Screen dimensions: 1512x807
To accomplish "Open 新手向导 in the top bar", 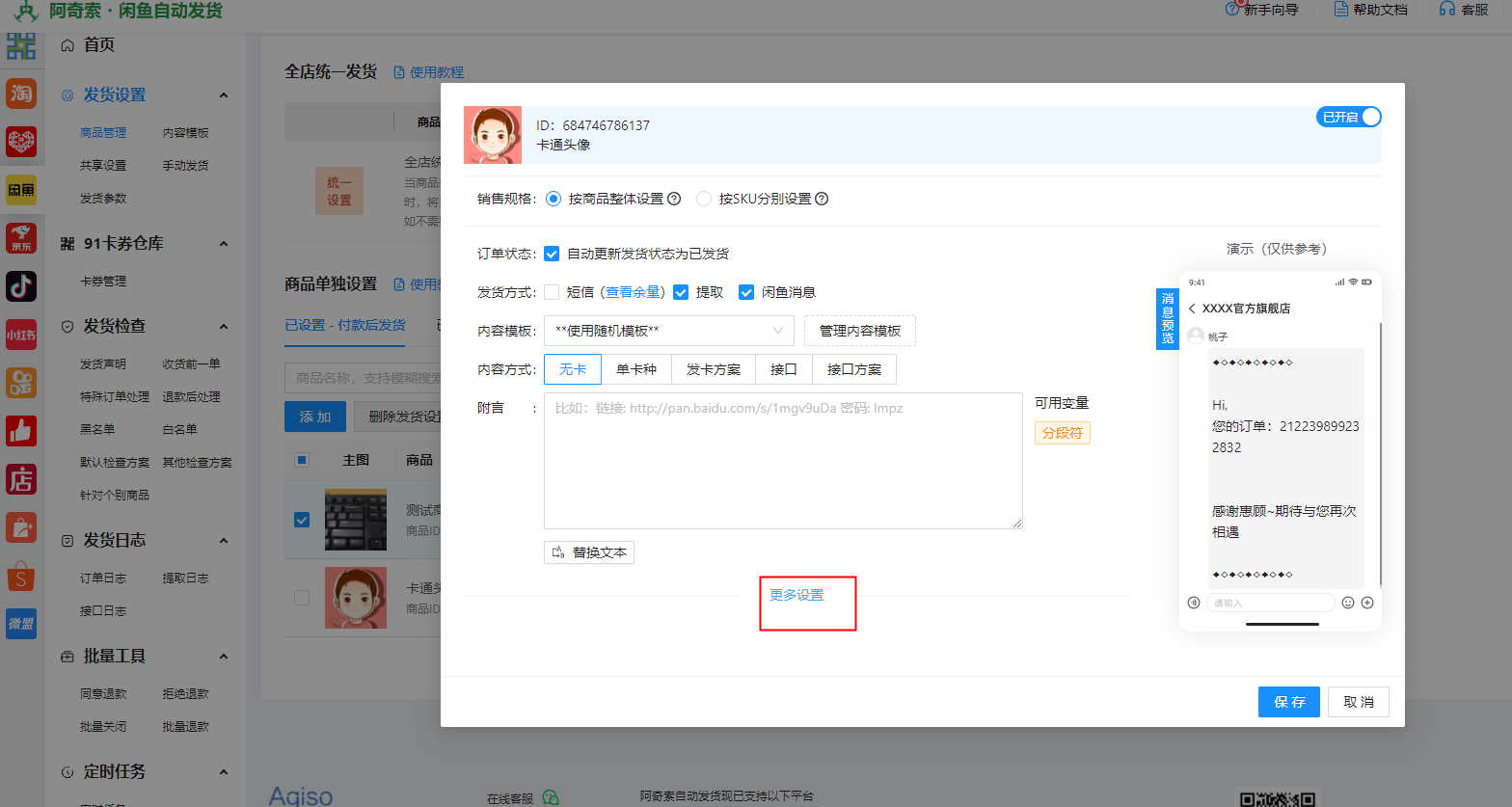I will 1261,9.
